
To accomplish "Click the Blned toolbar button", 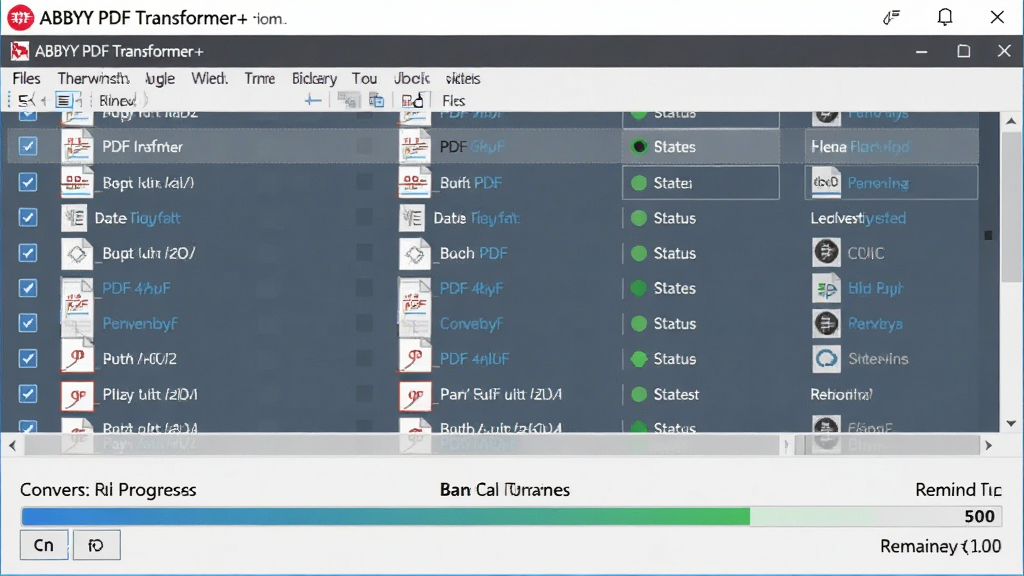I will click(118, 101).
